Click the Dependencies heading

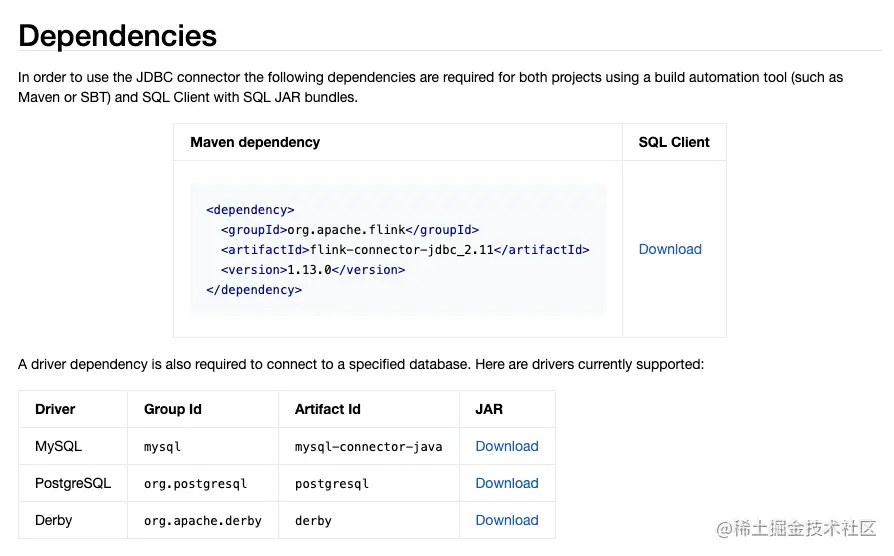point(117,35)
